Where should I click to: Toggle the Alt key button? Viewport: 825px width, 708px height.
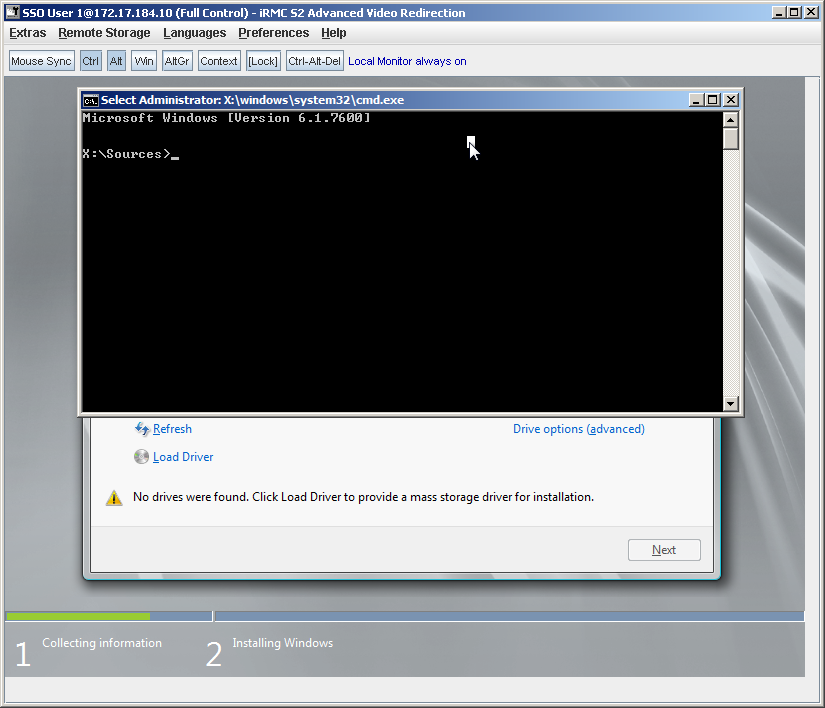pyautogui.click(x=116, y=61)
